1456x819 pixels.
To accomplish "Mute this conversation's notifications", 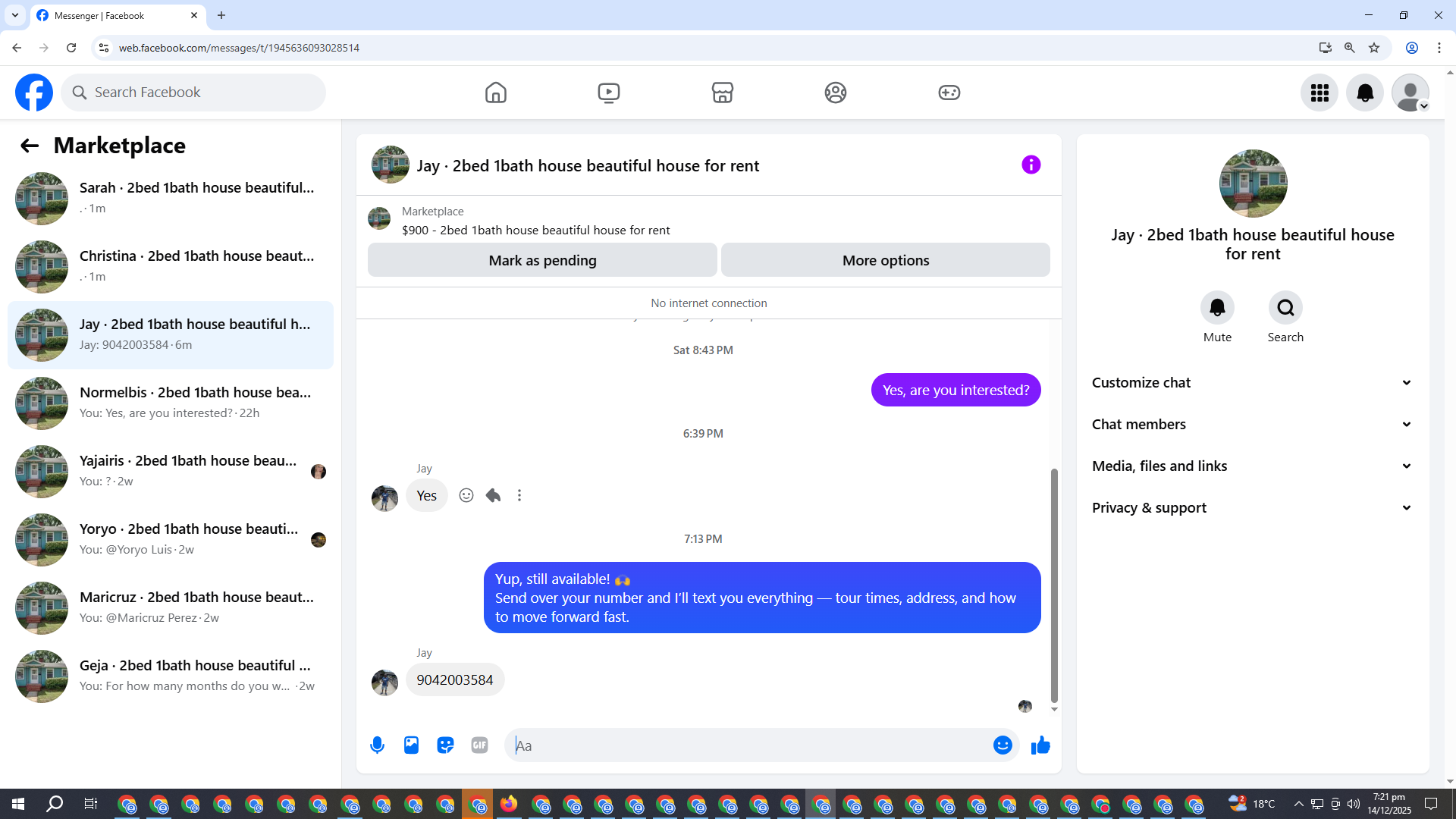I will [1217, 308].
